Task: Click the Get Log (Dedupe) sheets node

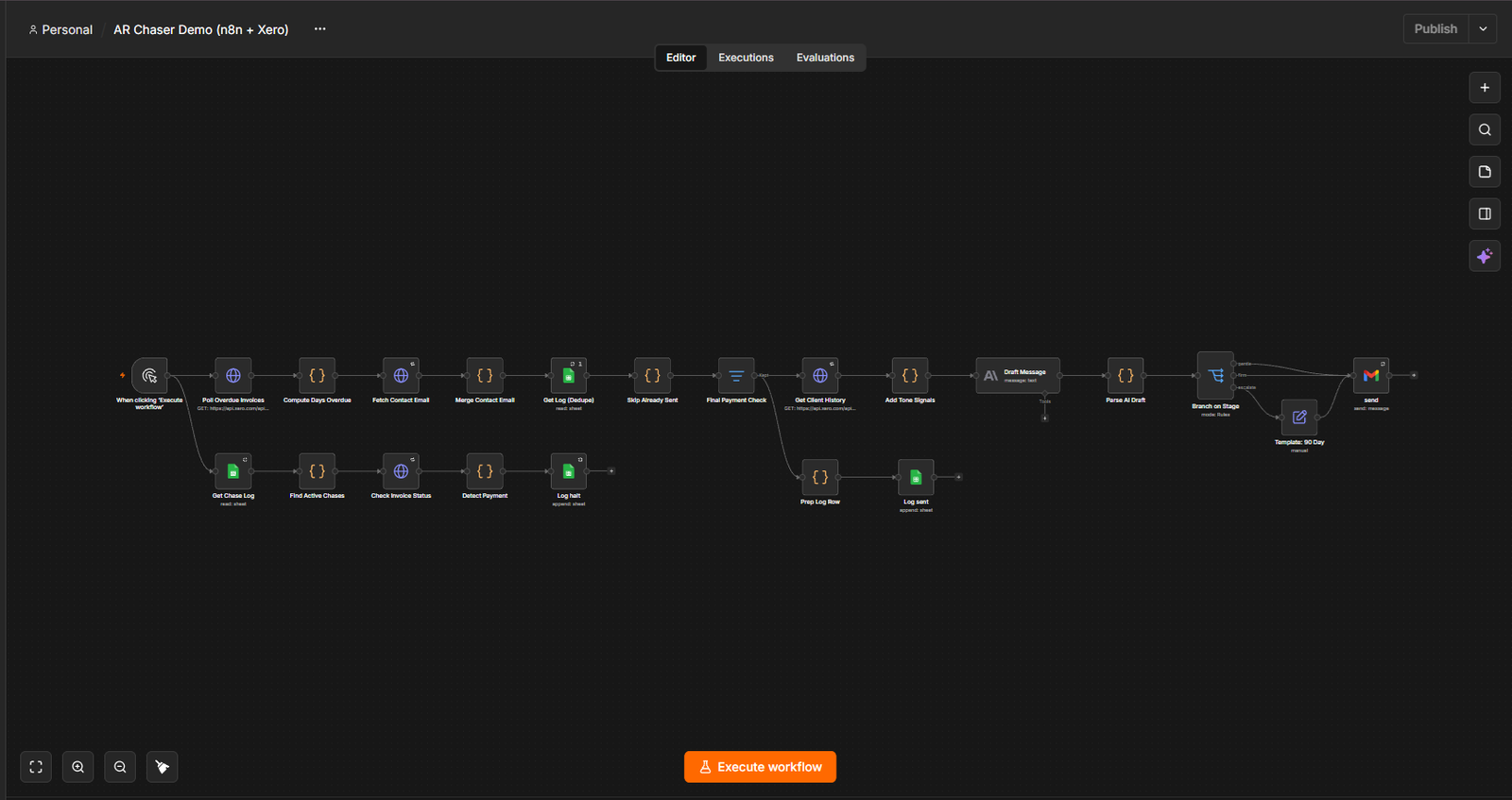Action: (569, 376)
